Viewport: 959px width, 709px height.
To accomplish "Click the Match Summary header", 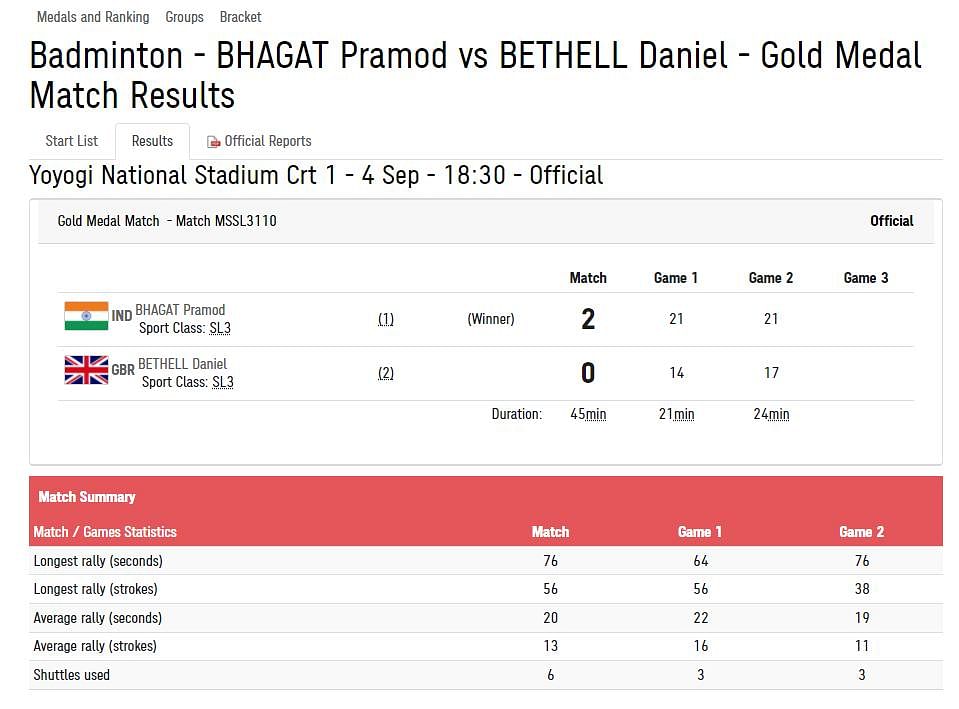I will (x=87, y=497).
